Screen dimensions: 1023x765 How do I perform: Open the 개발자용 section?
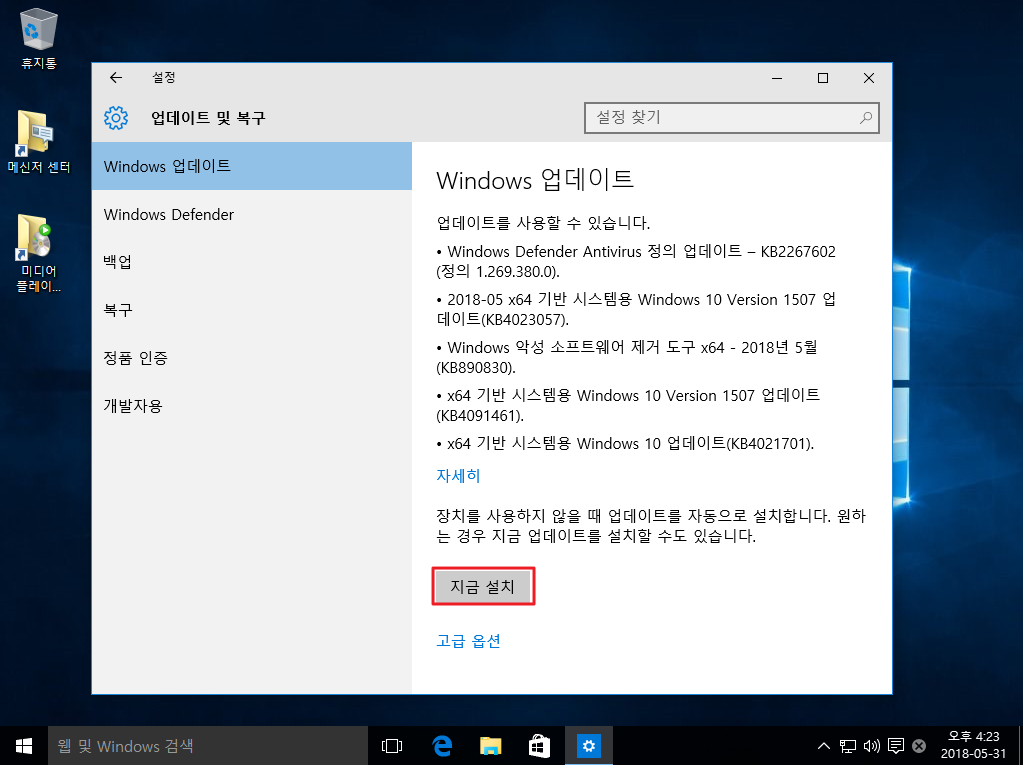252,406
